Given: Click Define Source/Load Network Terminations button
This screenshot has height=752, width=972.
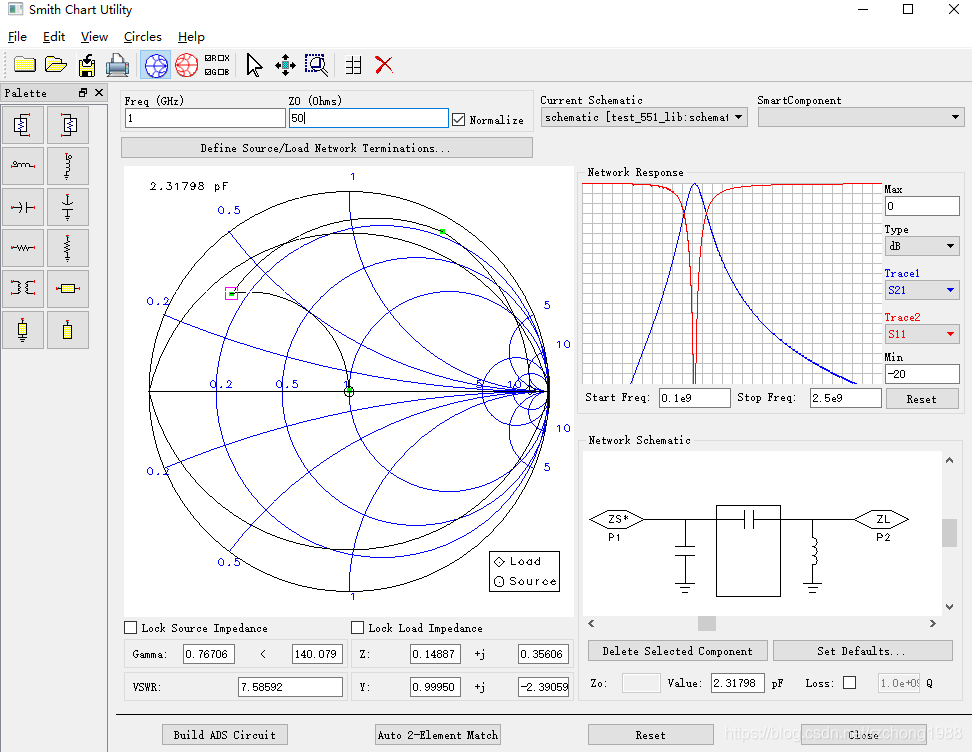Looking at the screenshot, I should tap(327, 148).
